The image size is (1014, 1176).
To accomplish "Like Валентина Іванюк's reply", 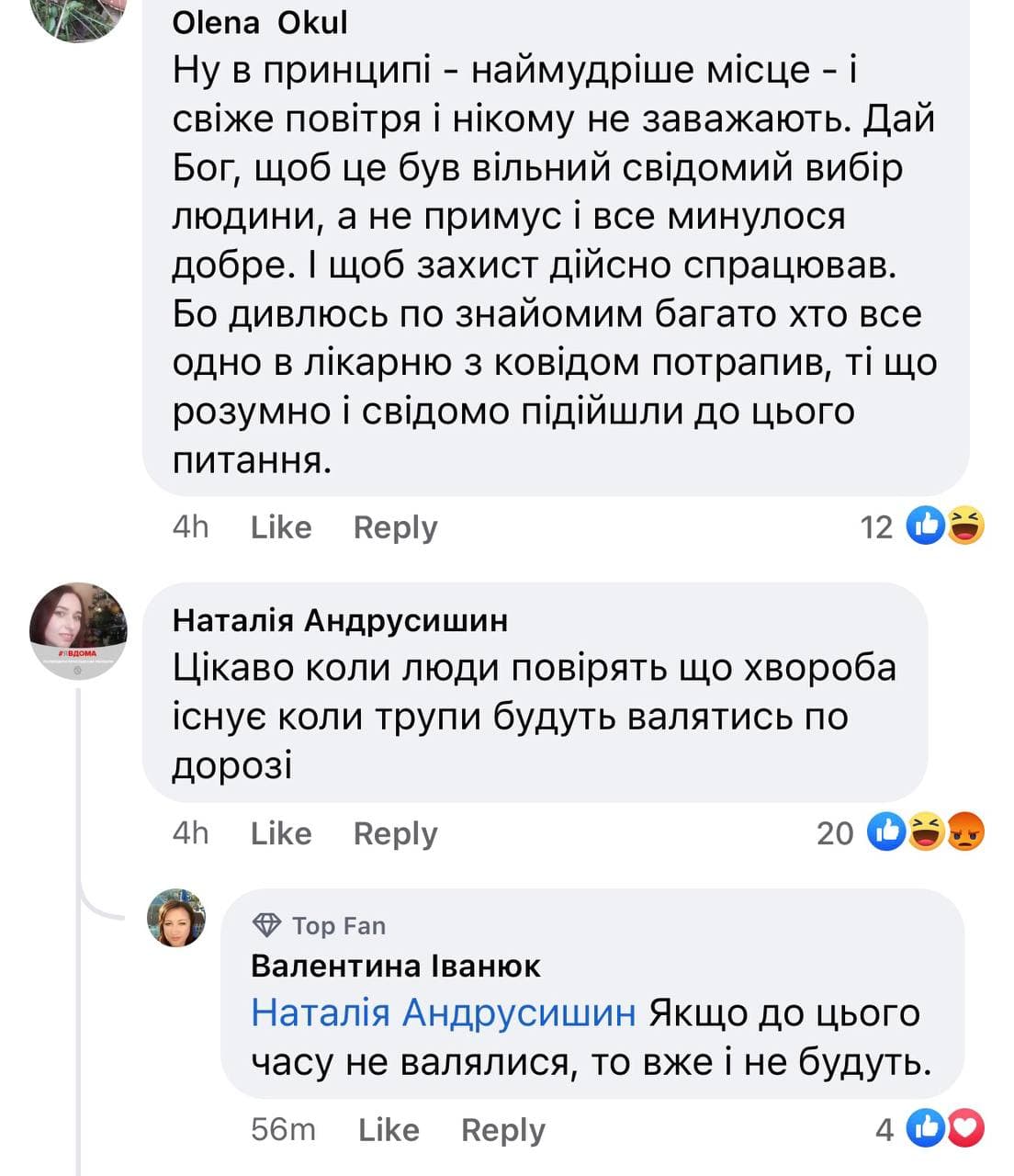I will pyautogui.click(x=389, y=1130).
